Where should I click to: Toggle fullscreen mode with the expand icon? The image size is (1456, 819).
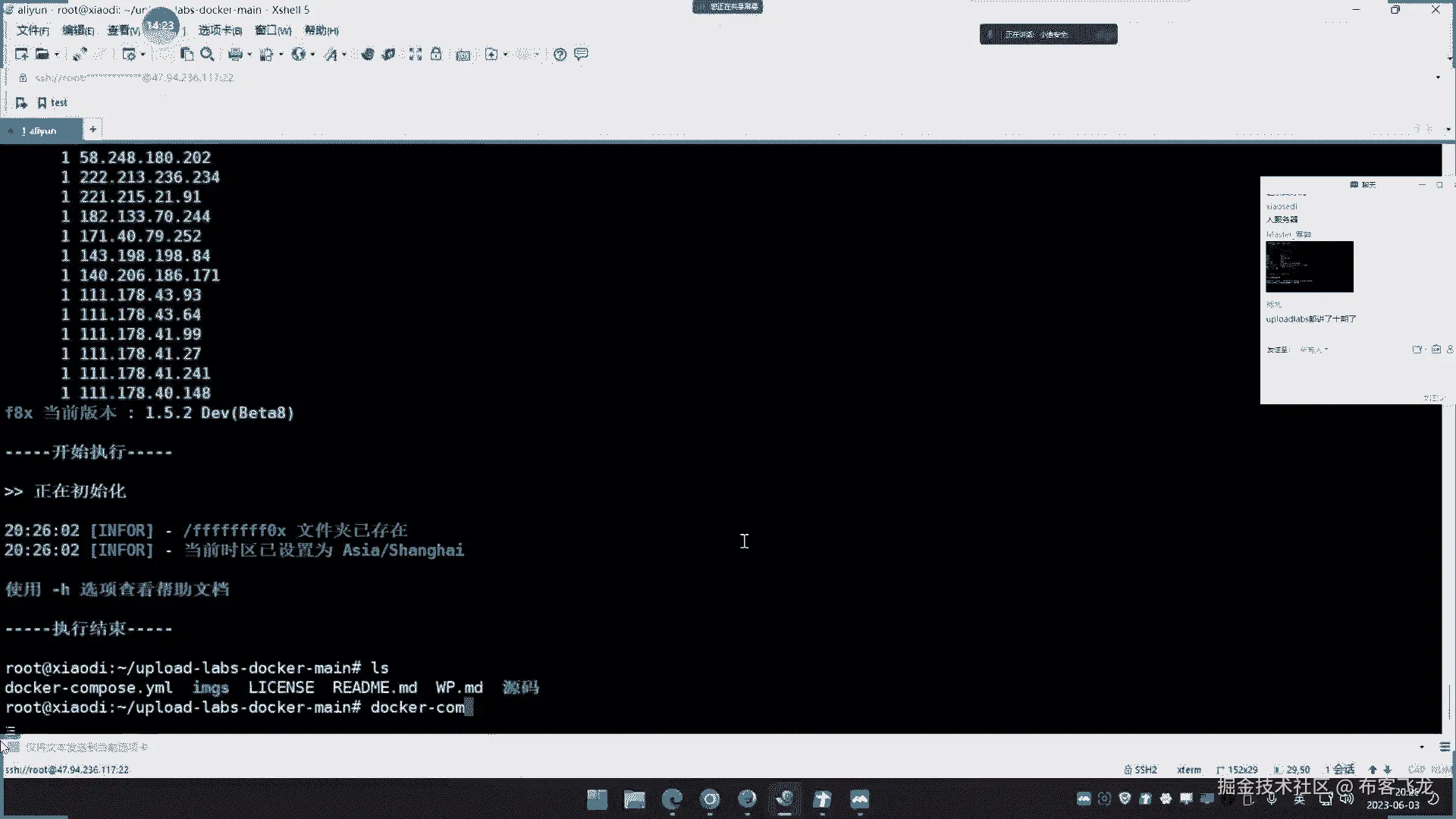point(416,54)
